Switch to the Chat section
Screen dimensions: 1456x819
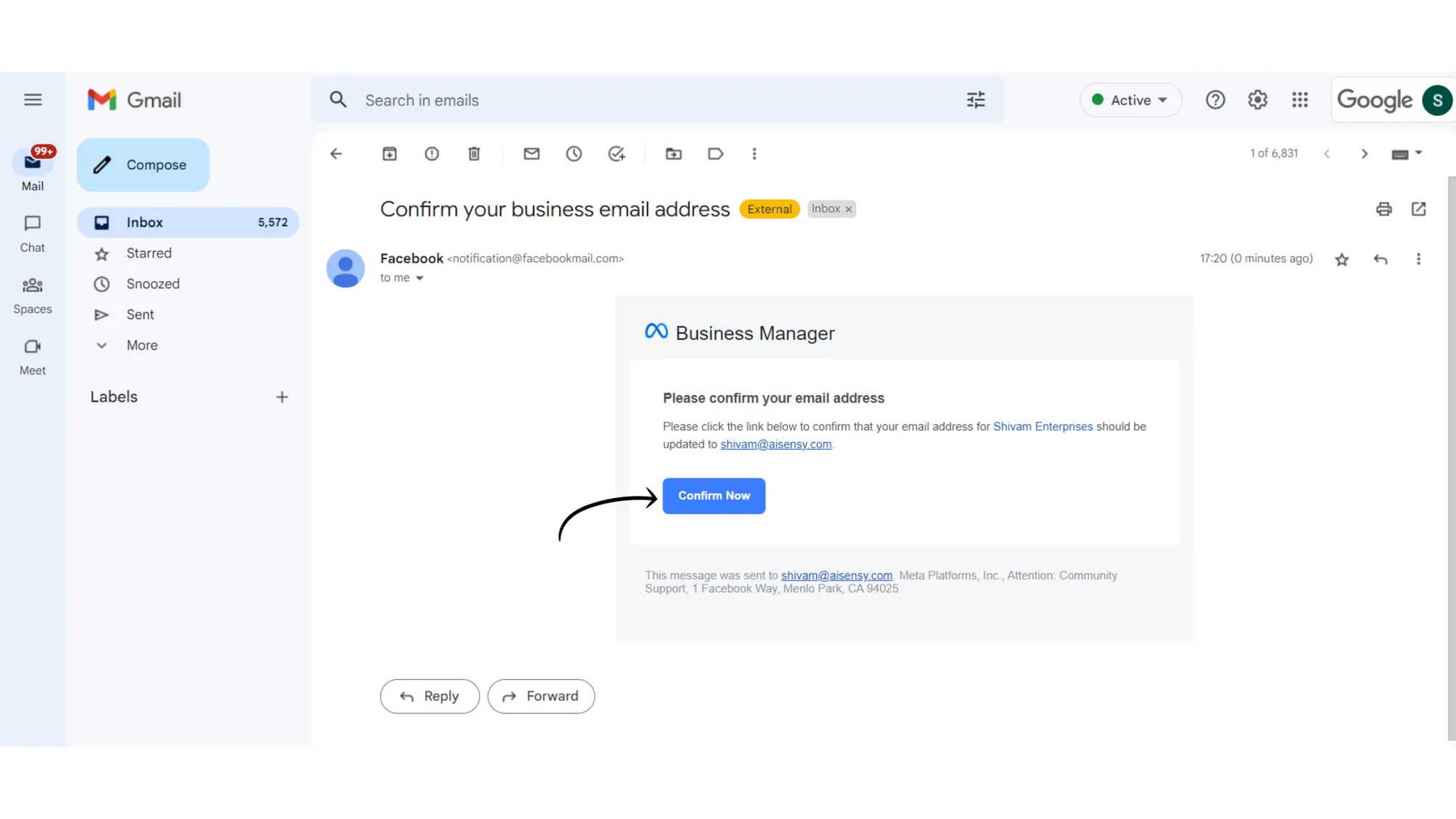pos(32,233)
